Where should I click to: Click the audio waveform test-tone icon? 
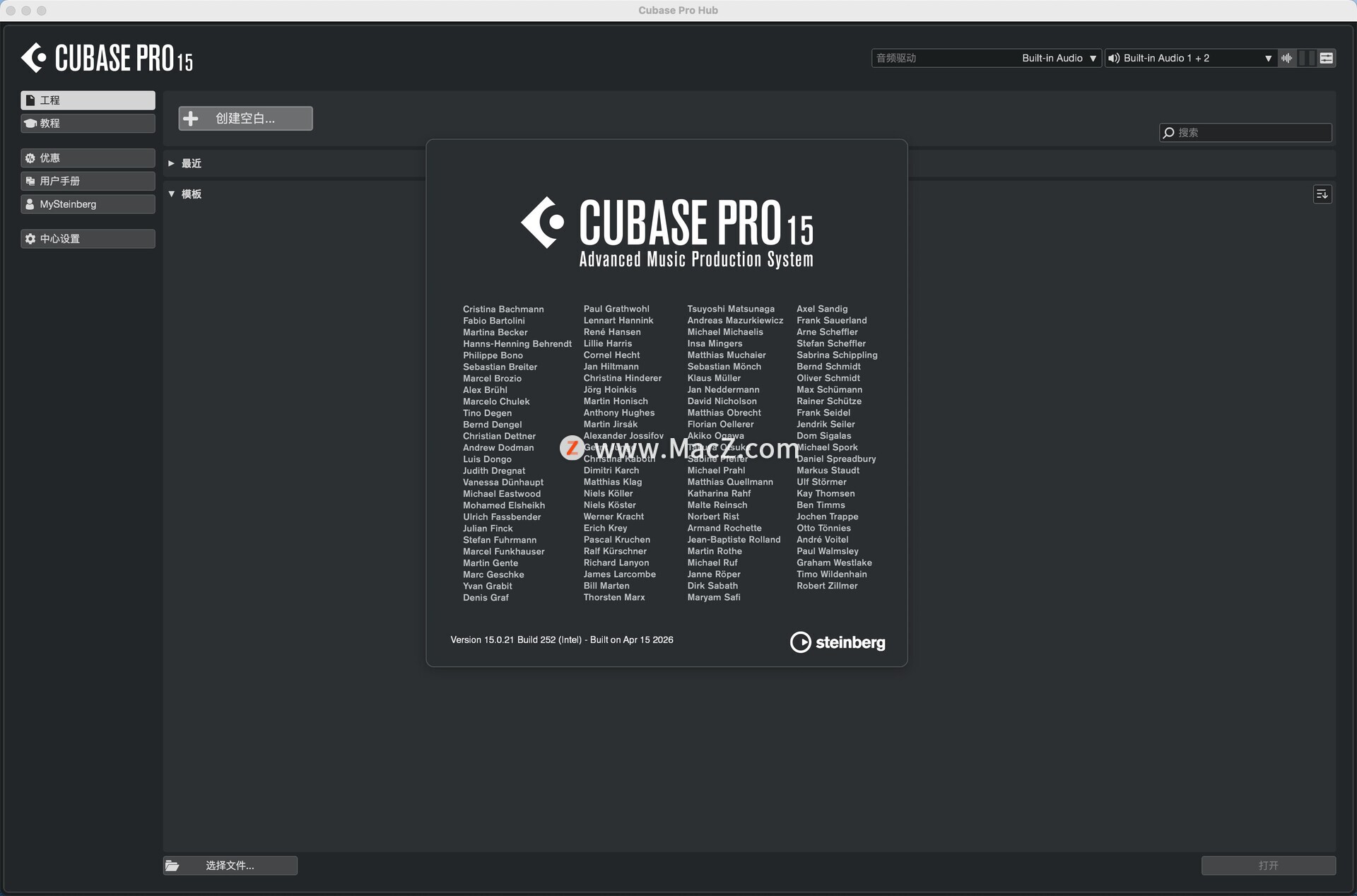(1286, 58)
